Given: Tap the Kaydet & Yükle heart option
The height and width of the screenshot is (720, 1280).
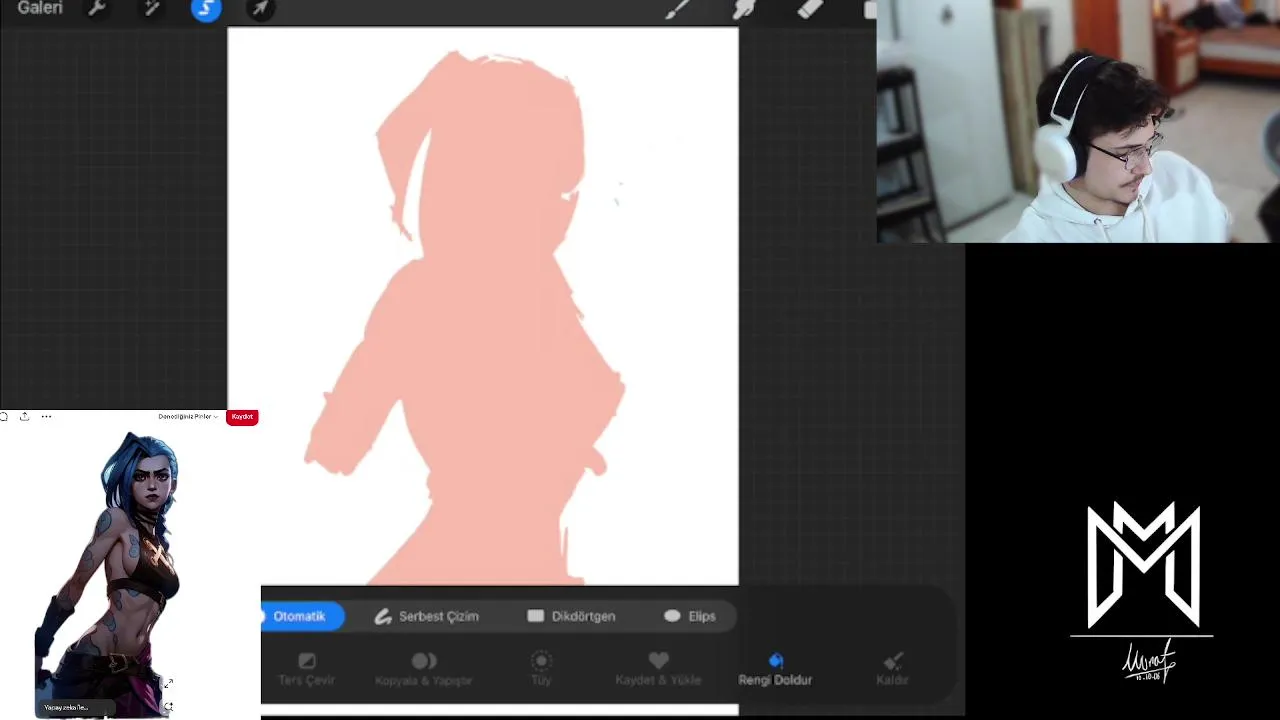Looking at the screenshot, I should (658, 669).
